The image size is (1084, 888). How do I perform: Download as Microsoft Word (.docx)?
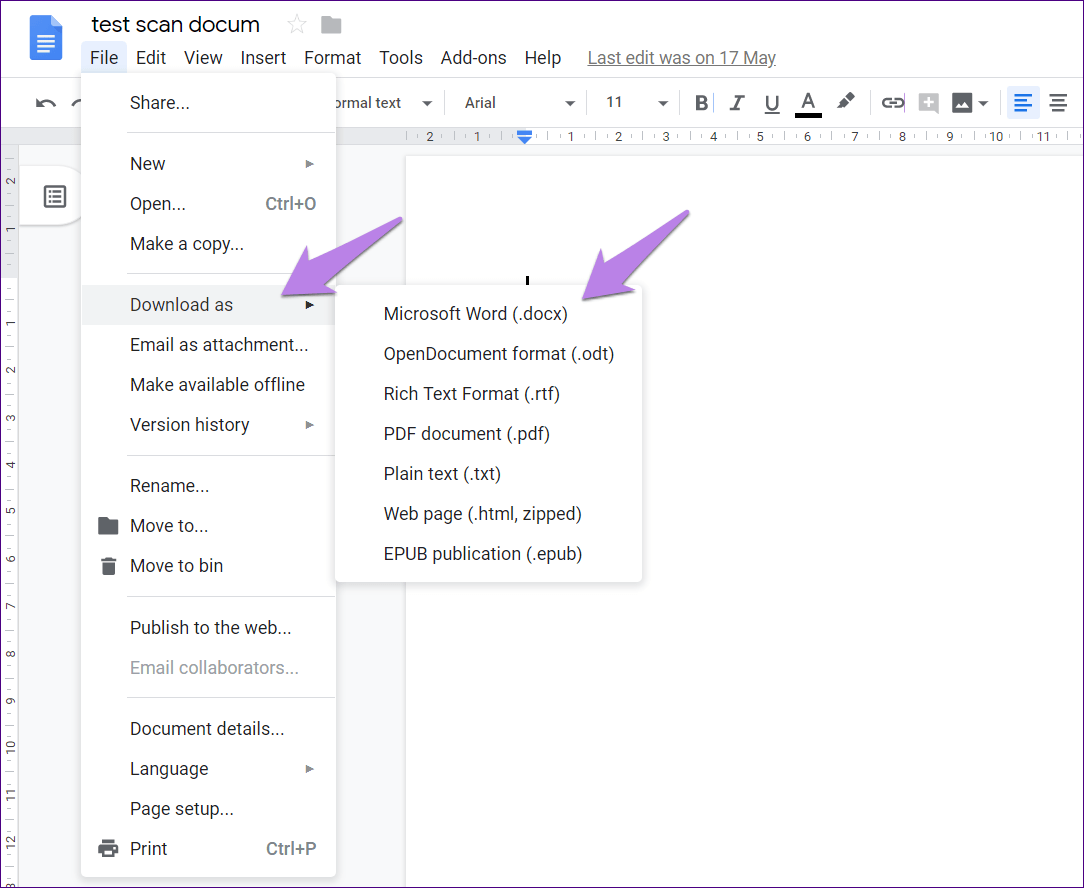tap(489, 314)
